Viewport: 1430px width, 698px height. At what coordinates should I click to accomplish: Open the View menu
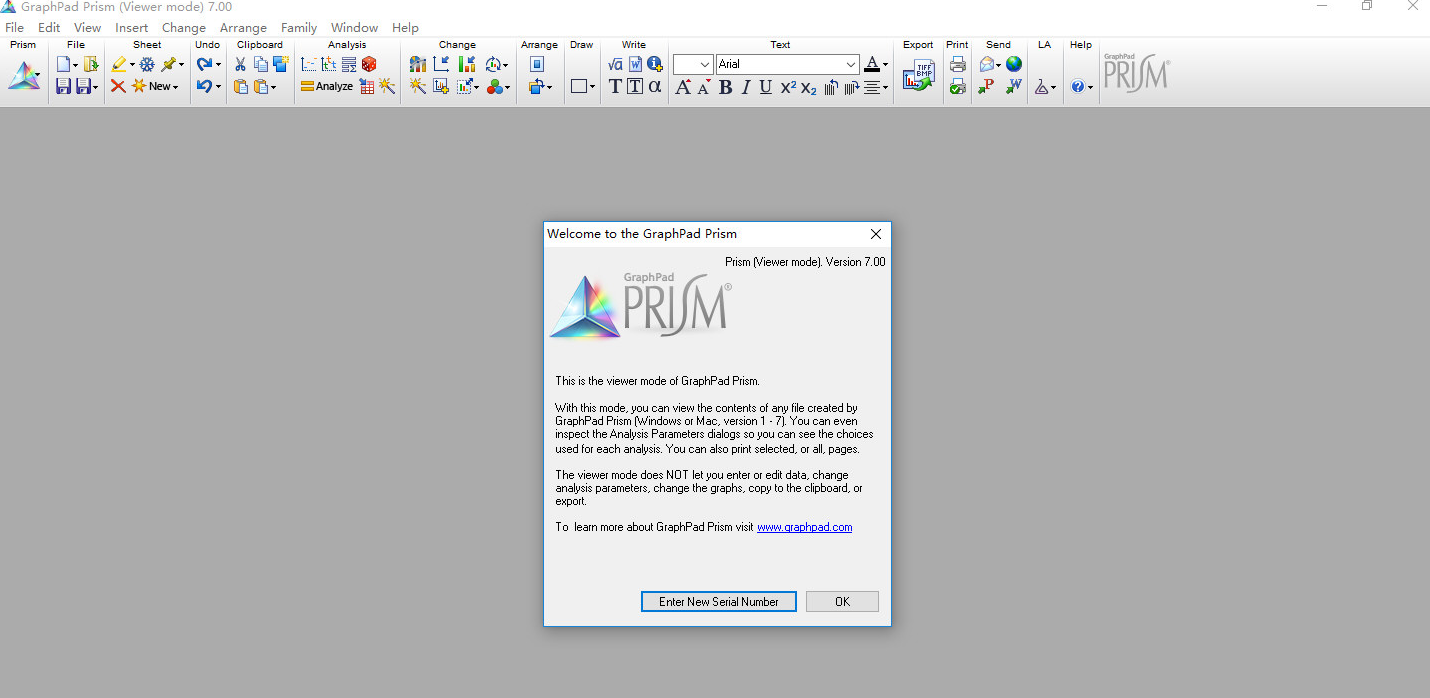click(x=88, y=28)
